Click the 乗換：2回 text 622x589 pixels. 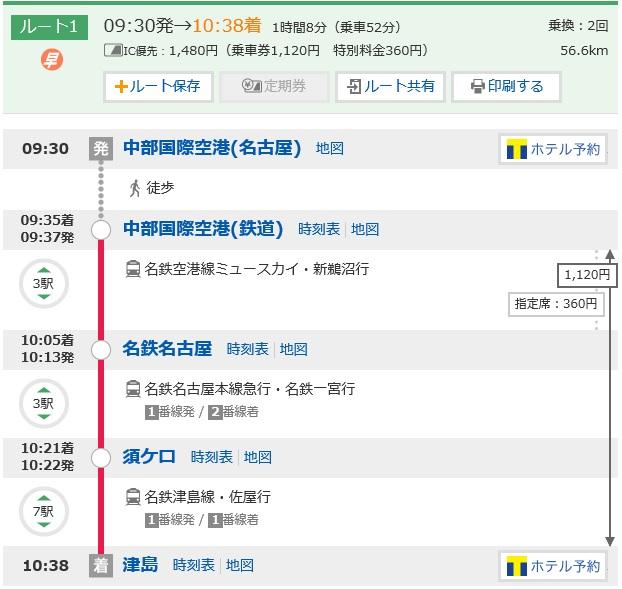[578, 26]
